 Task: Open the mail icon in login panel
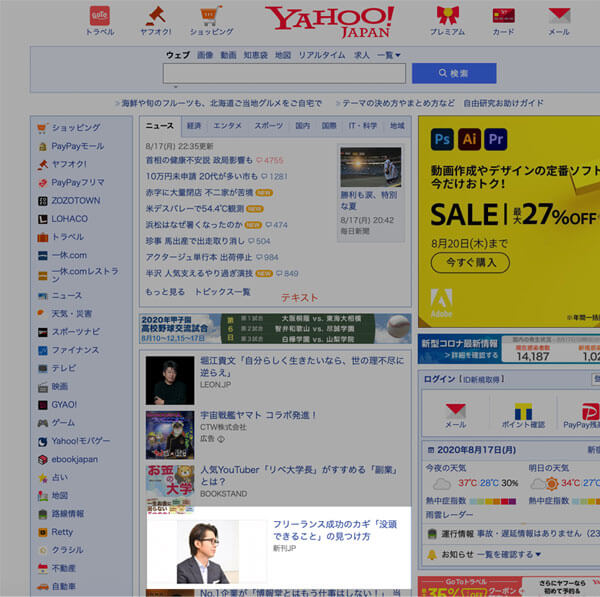pyautogui.click(x=456, y=411)
